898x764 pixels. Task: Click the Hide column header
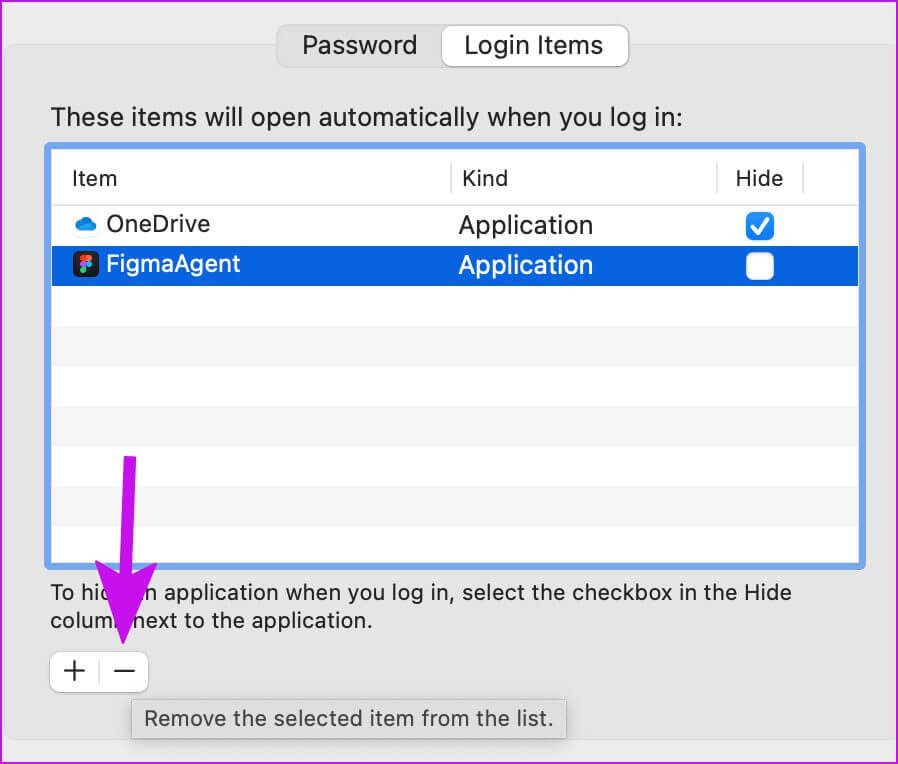[x=759, y=179]
